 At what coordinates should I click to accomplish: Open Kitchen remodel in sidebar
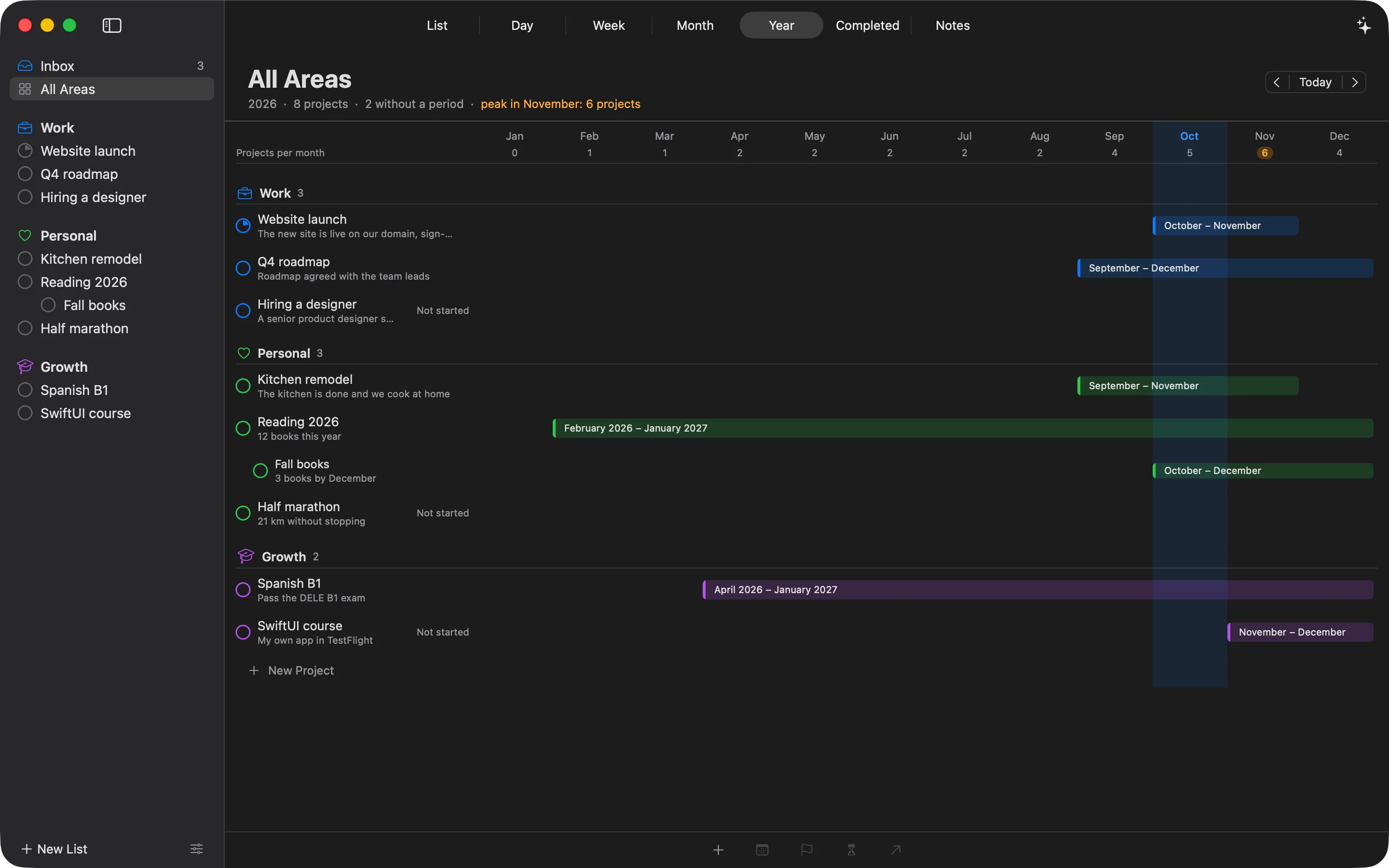[x=112, y=259]
